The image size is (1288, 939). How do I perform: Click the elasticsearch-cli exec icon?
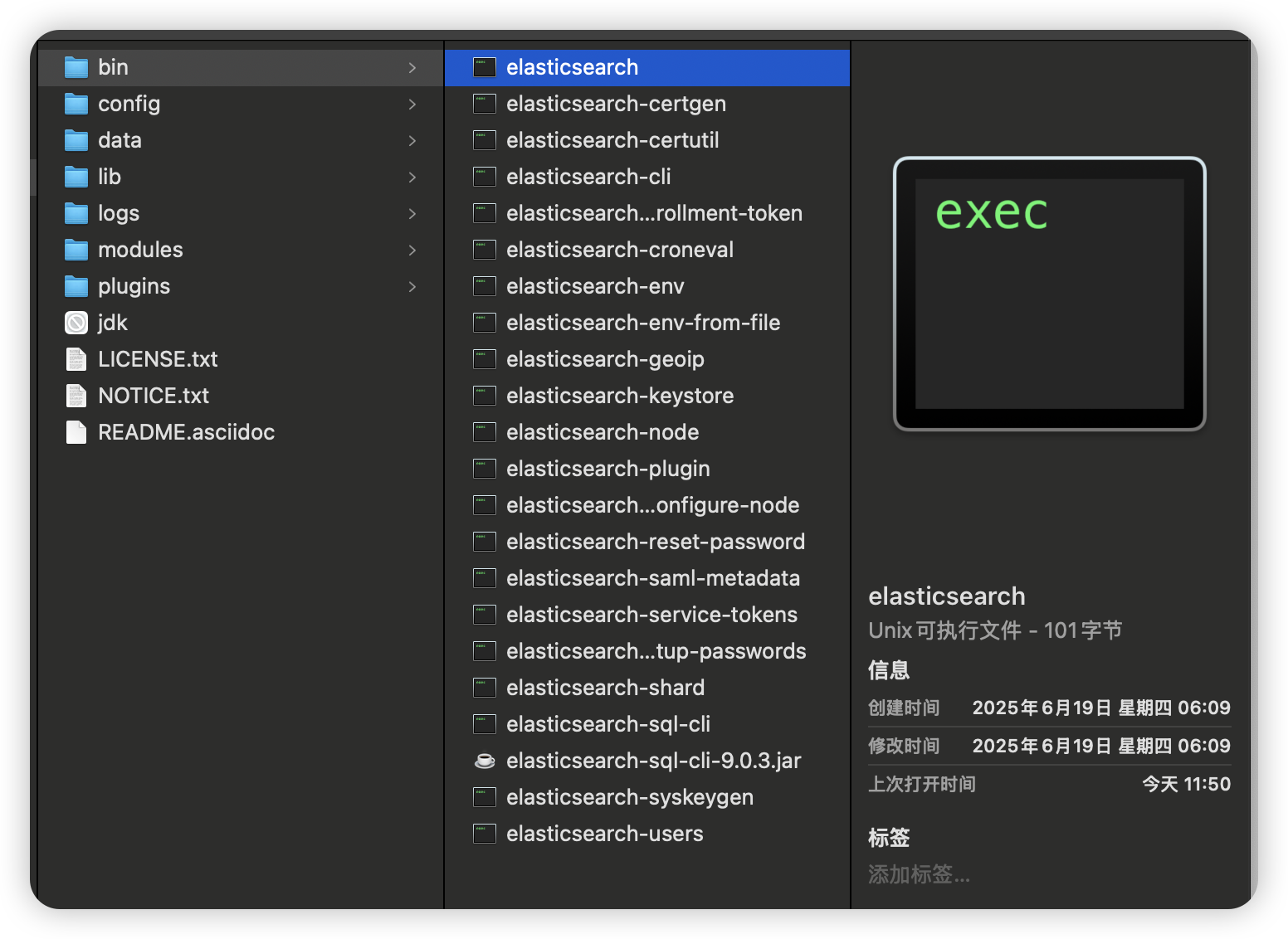(x=485, y=177)
